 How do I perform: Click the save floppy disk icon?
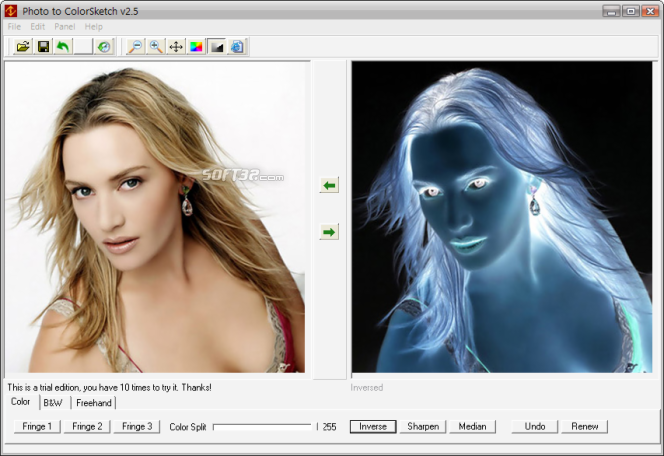point(43,46)
